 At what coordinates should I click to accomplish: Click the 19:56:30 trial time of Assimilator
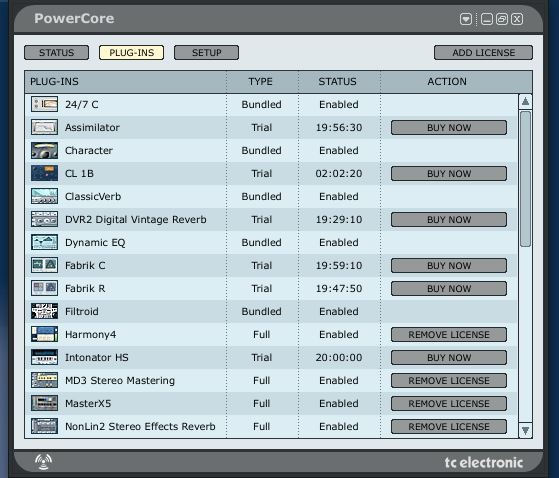(339, 128)
